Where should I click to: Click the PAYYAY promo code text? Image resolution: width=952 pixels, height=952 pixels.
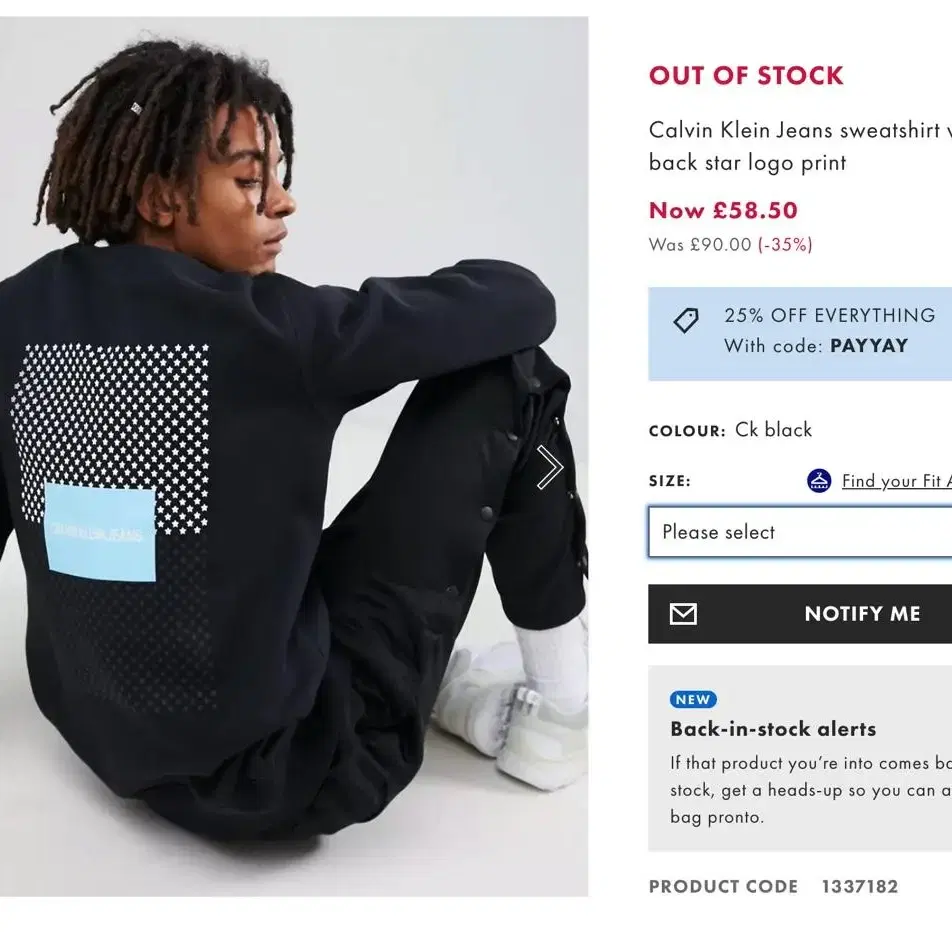click(x=869, y=345)
